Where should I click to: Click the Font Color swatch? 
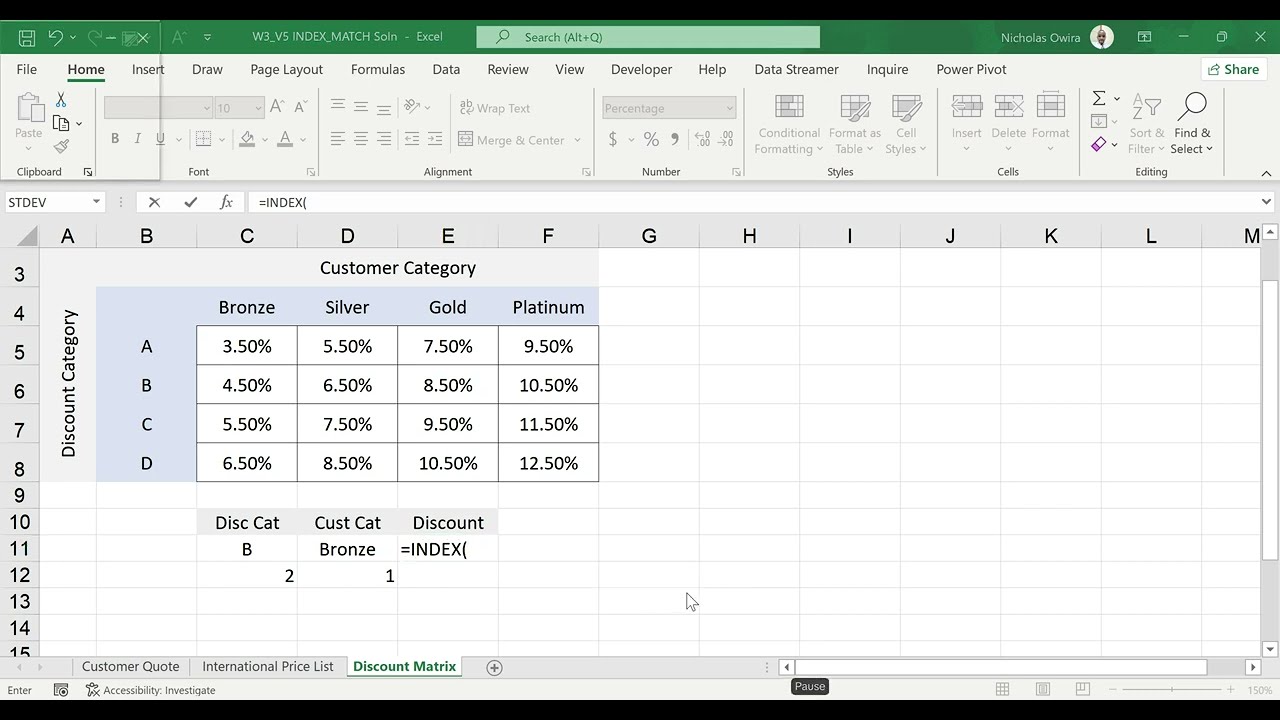(x=285, y=140)
